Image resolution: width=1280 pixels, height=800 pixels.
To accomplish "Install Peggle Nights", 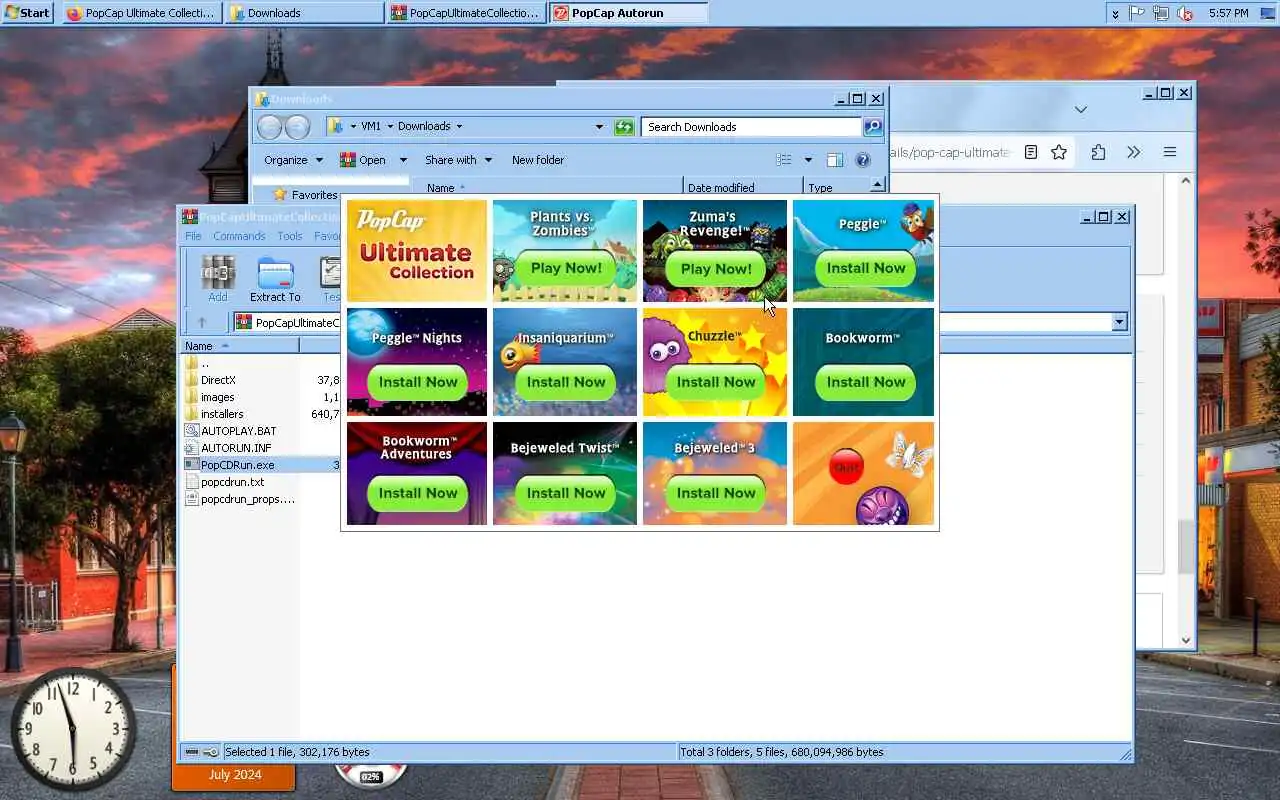I will point(418,382).
